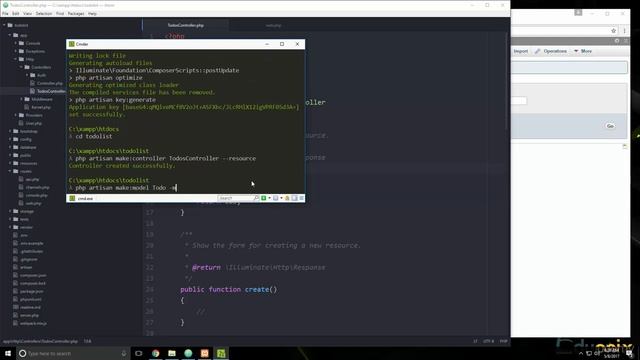Click the taskbar search box
Viewport: 640px width, 360px height.
(73, 353)
